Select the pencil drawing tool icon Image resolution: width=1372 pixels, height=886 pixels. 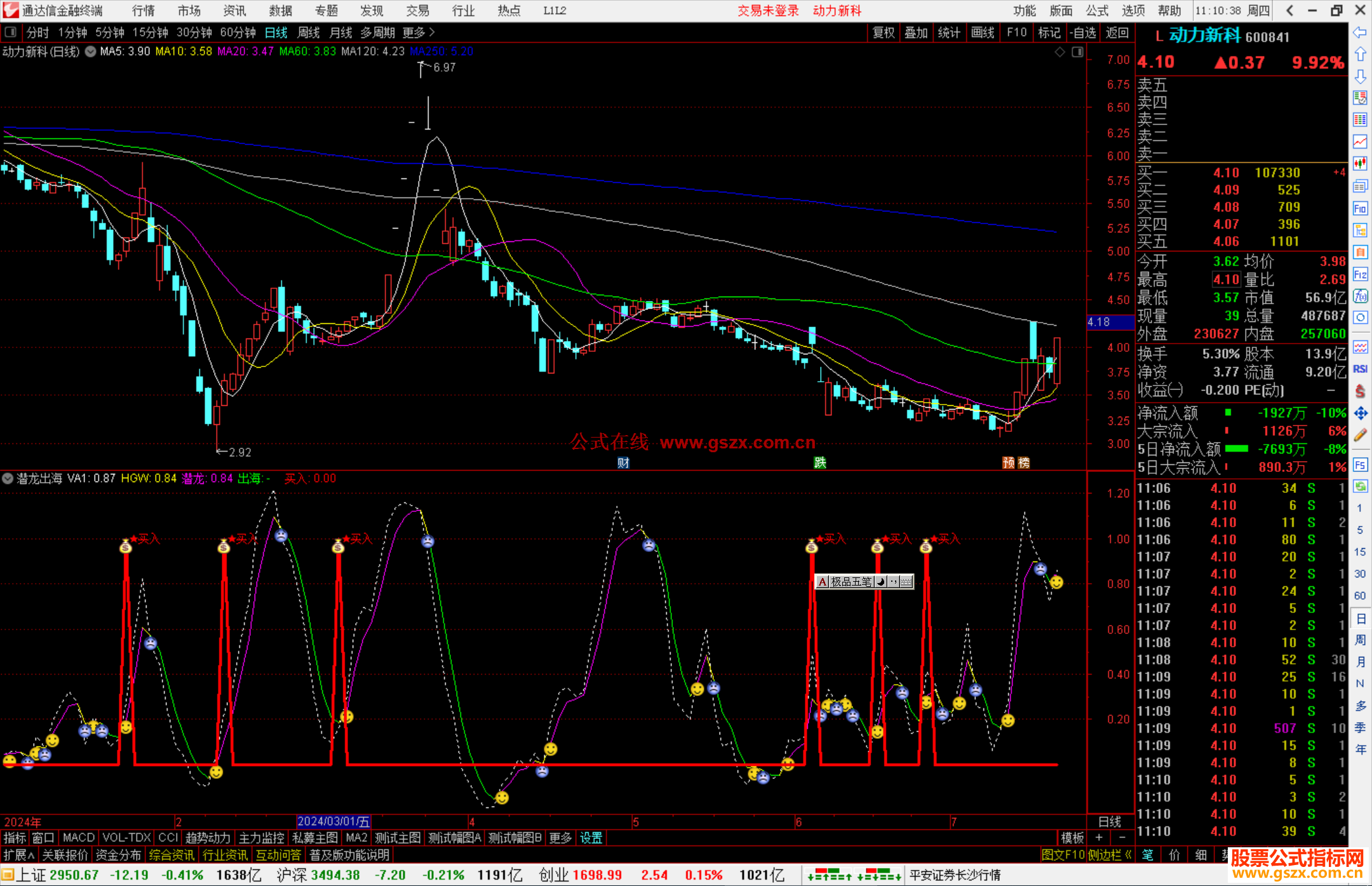tap(1360, 435)
